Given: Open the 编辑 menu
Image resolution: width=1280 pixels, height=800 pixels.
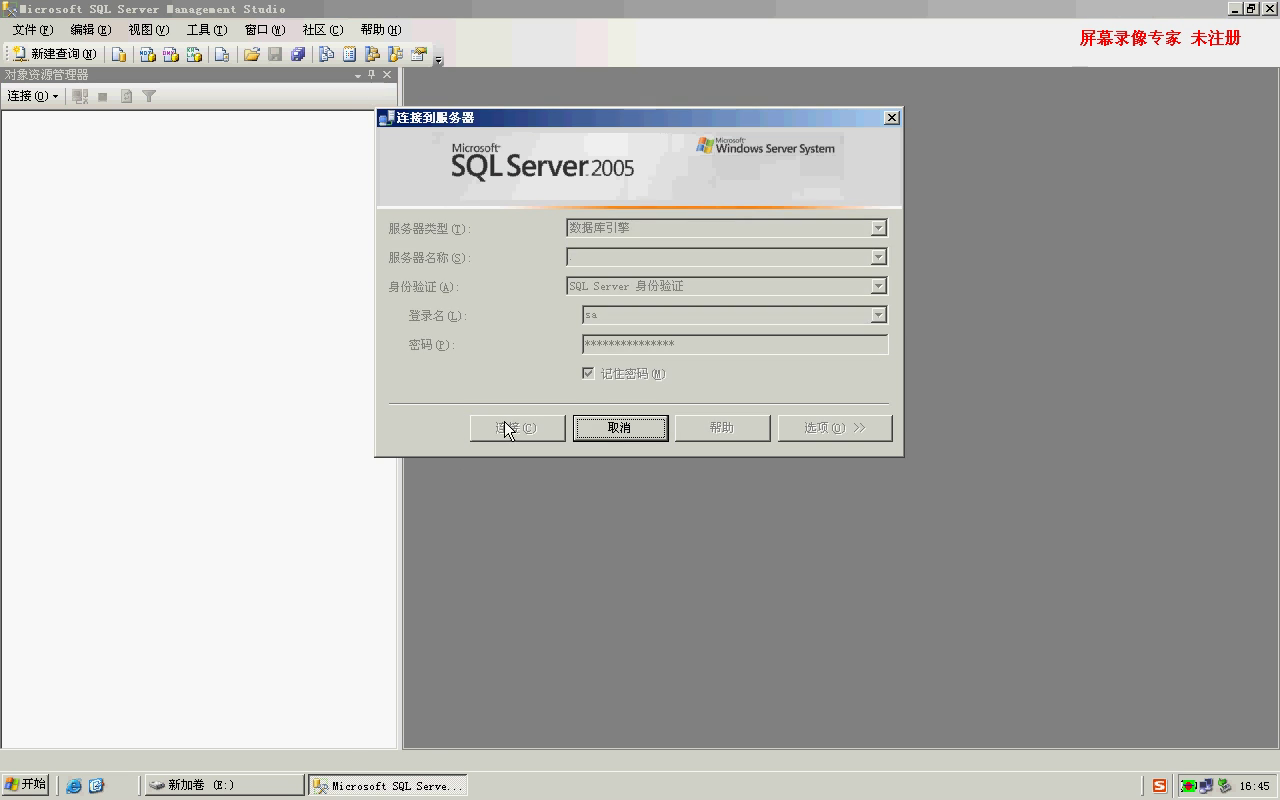Looking at the screenshot, I should click(x=90, y=30).
